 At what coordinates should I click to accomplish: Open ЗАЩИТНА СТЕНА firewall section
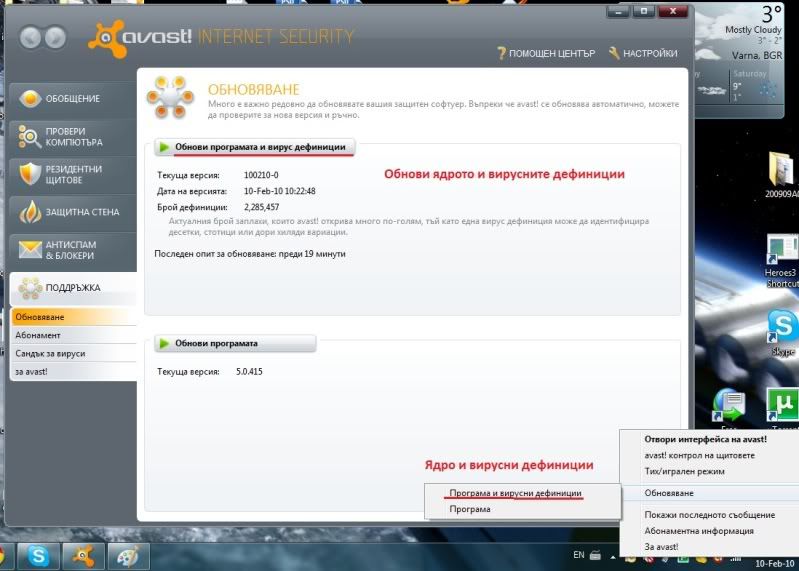pos(72,212)
